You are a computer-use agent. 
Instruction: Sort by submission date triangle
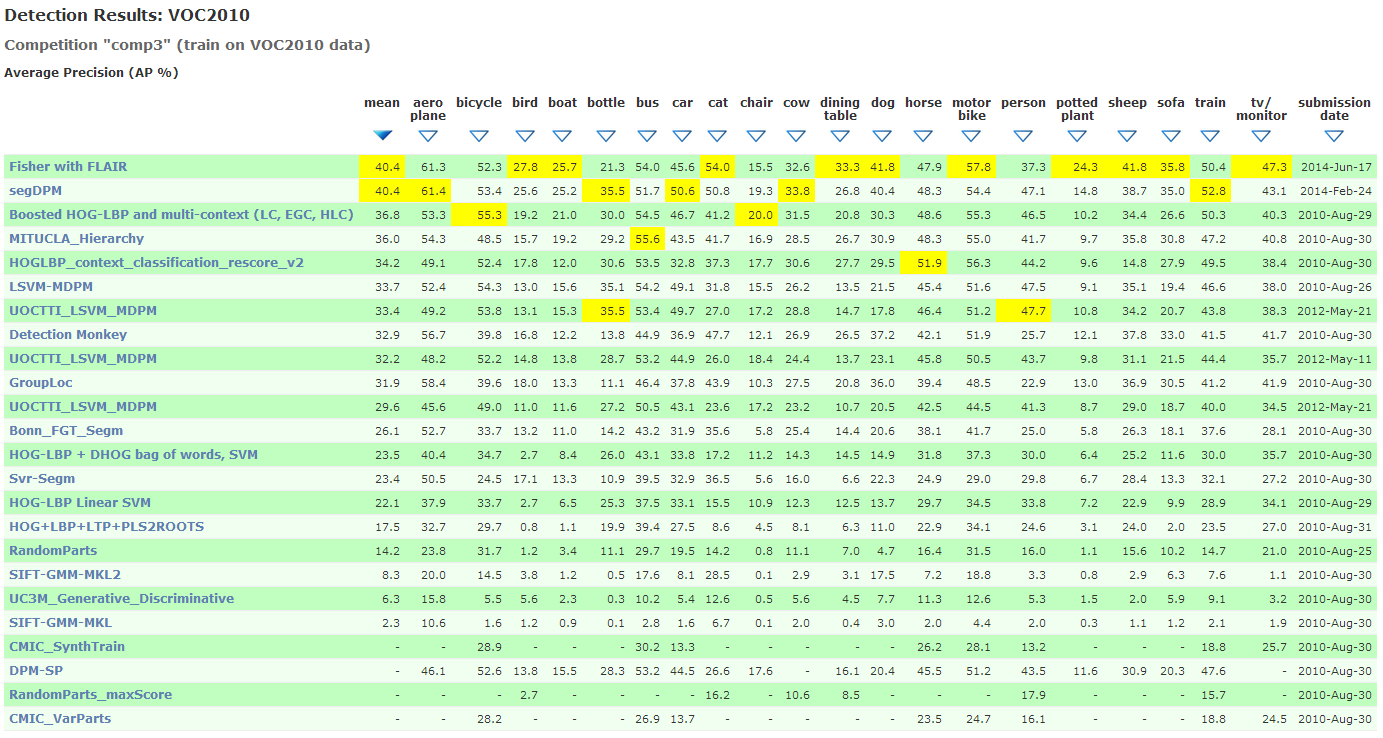[x=1334, y=136]
